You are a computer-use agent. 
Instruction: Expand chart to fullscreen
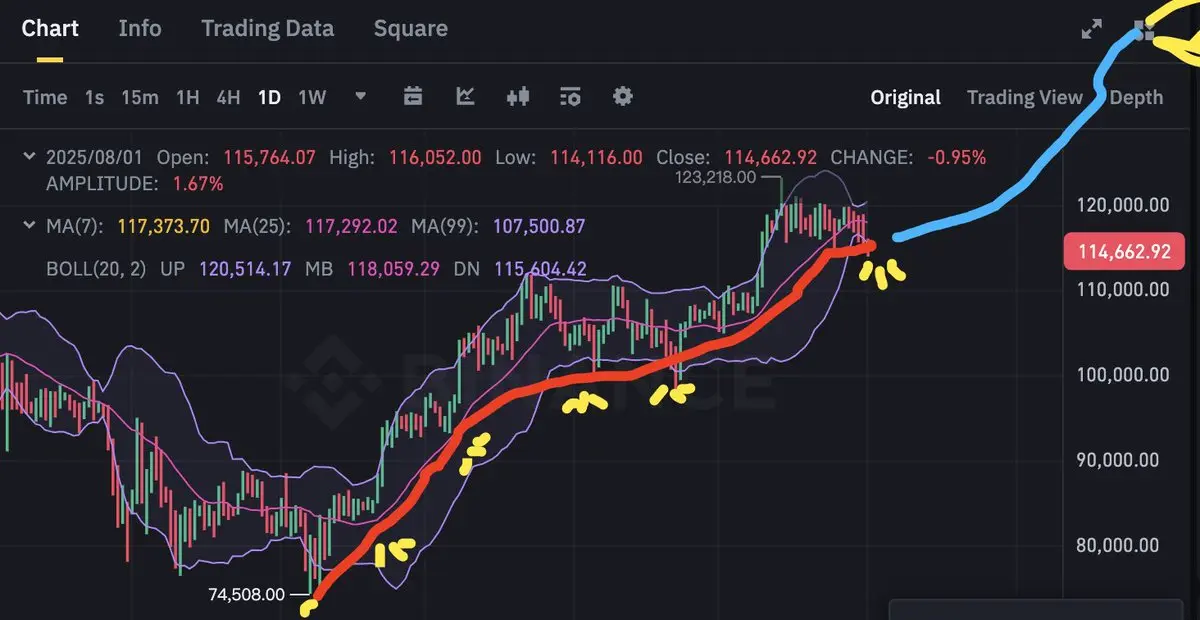click(x=1092, y=29)
